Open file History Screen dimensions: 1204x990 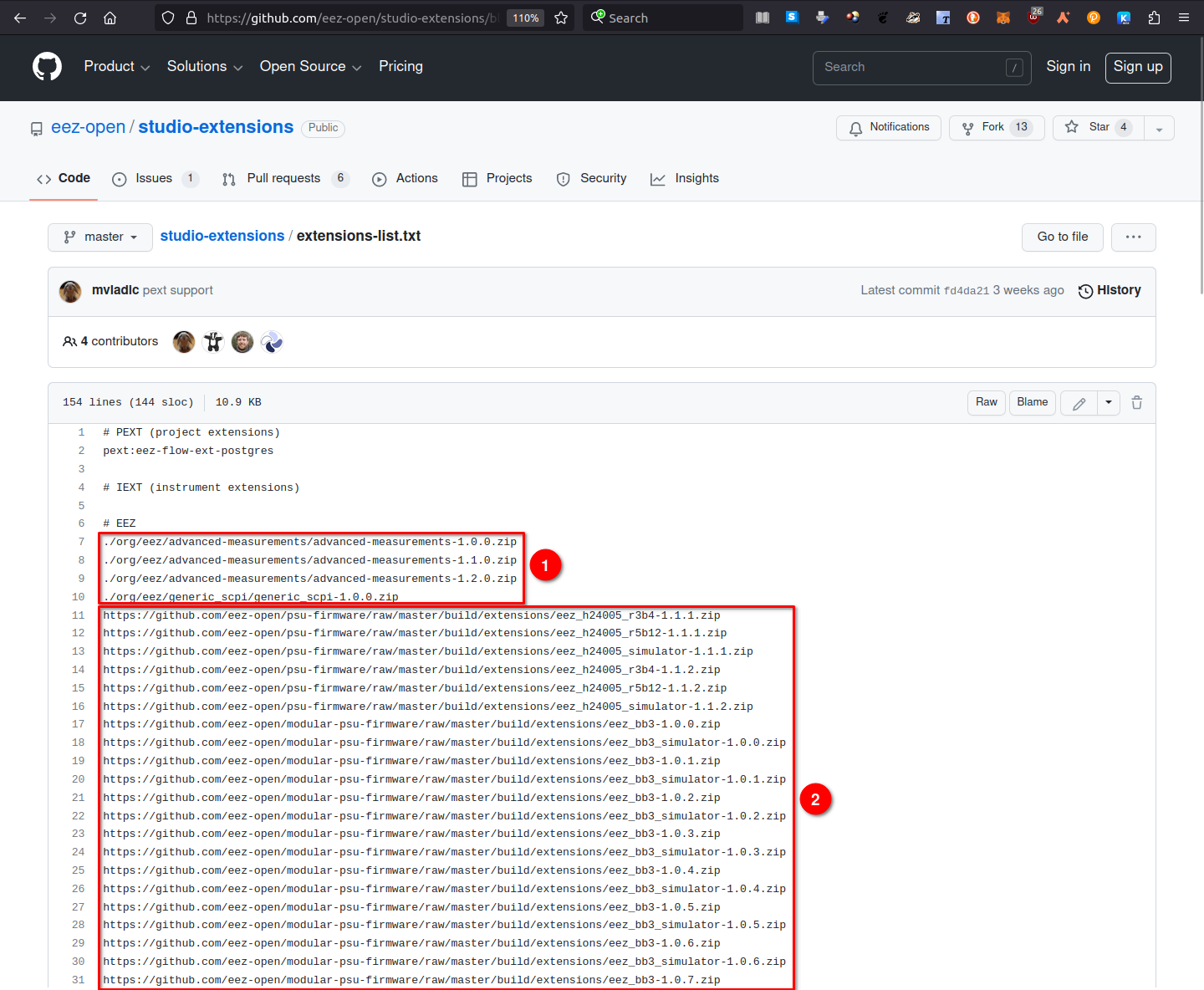click(1110, 291)
